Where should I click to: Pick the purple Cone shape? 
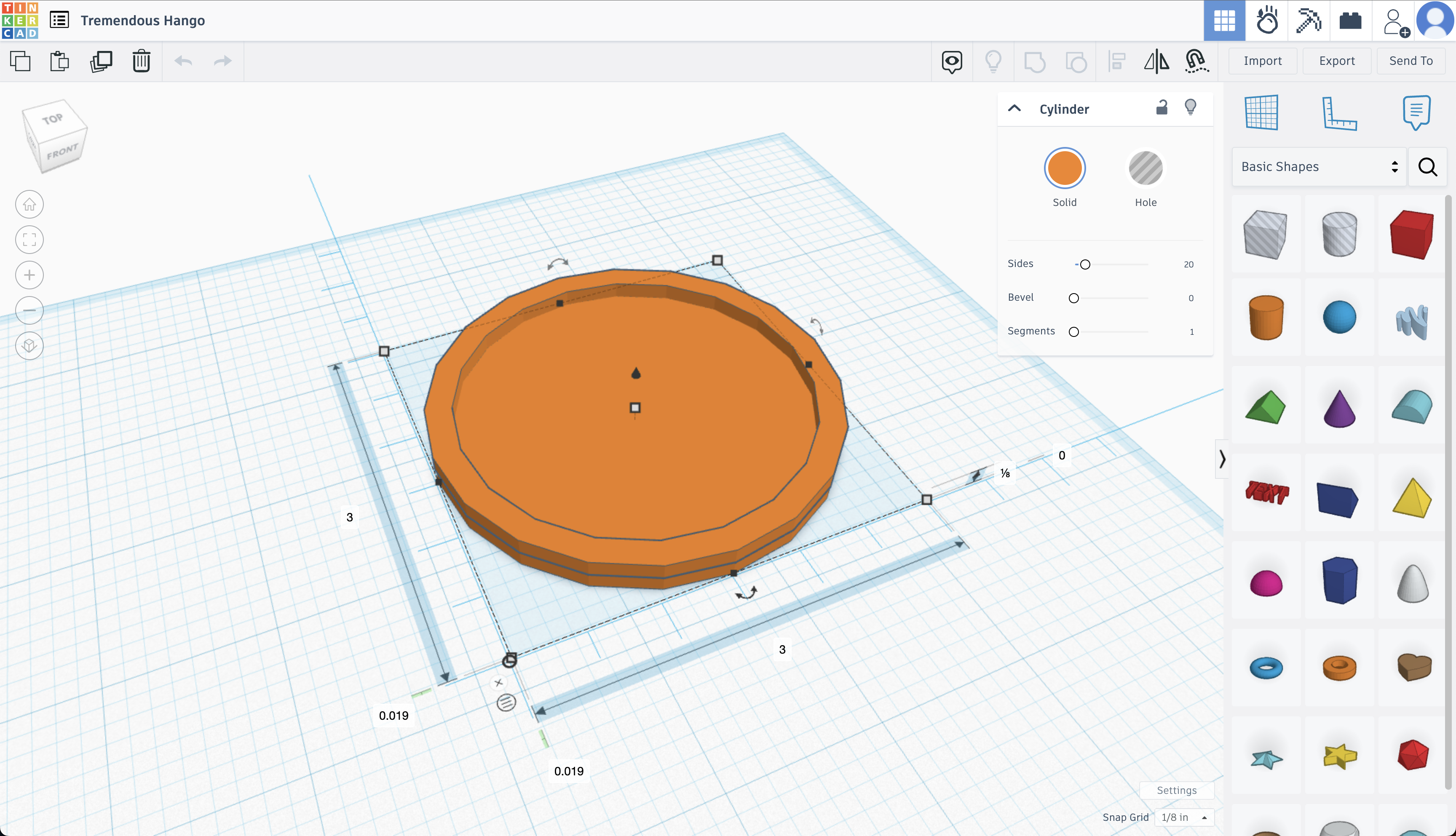pos(1339,408)
